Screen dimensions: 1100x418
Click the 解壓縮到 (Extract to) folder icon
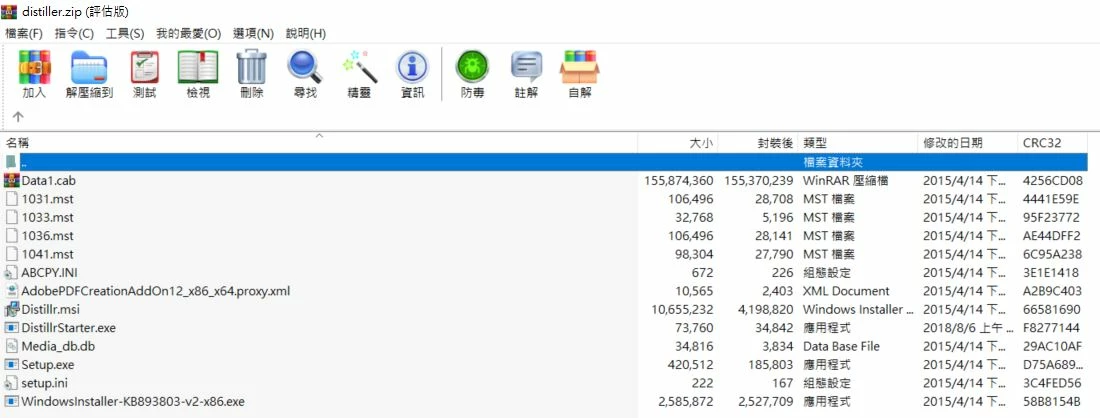88,67
